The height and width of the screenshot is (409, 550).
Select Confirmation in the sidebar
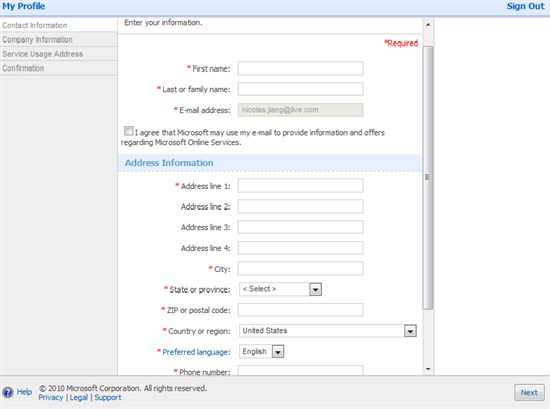[23, 68]
